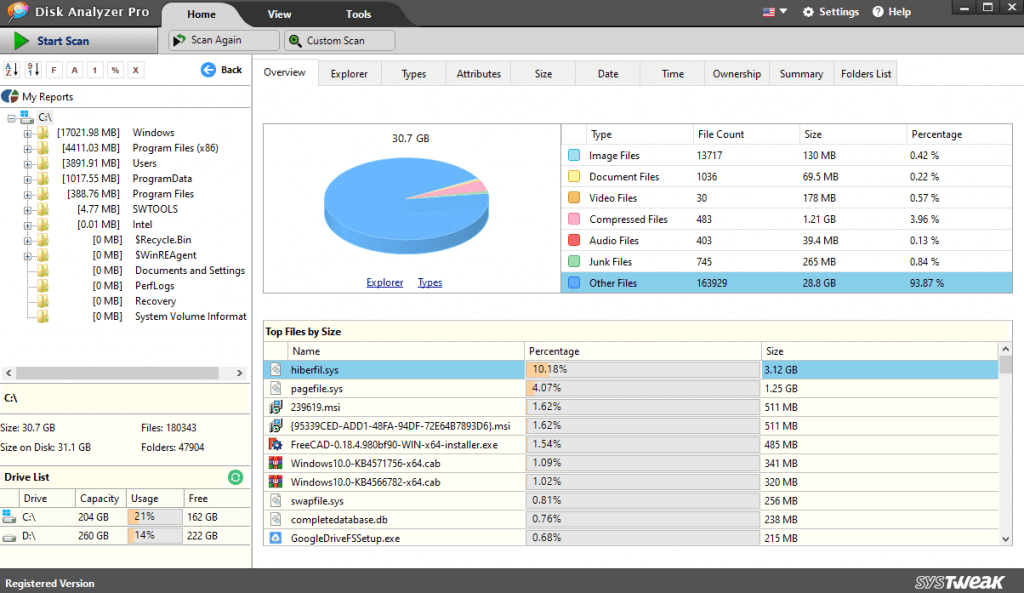Click Custom Scan button
Image resolution: width=1024 pixels, height=593 pixels.
coord(340,40)
